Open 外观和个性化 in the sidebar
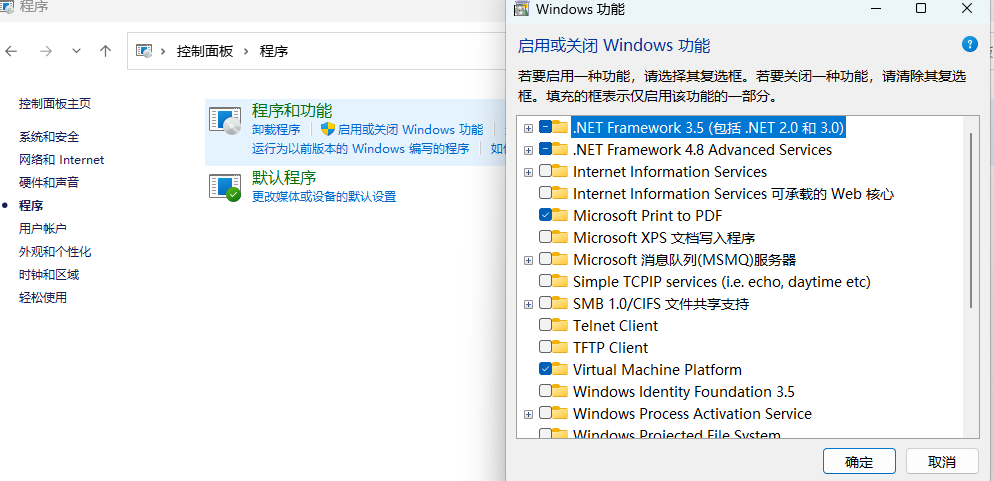 [55, 252]
